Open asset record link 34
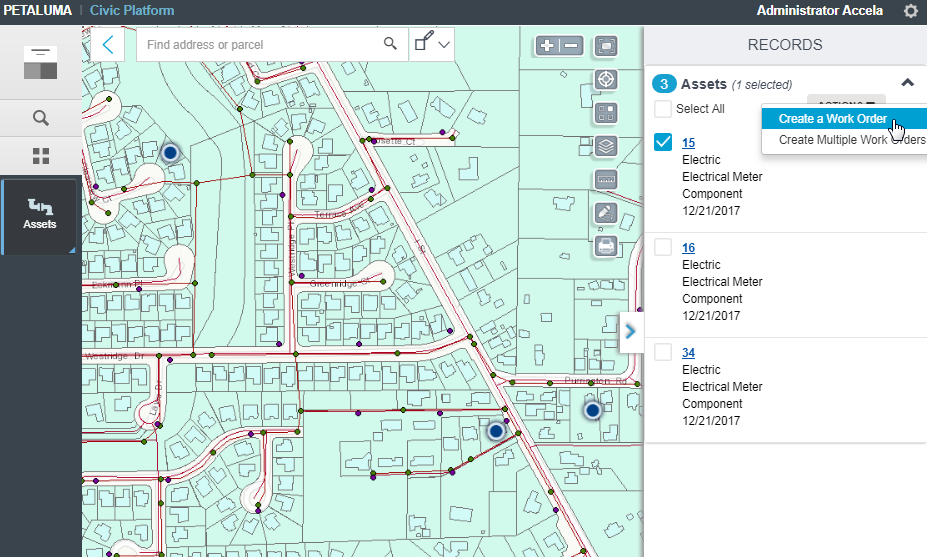This screenshot has width=927, height=557. click(x=688, y=353)
